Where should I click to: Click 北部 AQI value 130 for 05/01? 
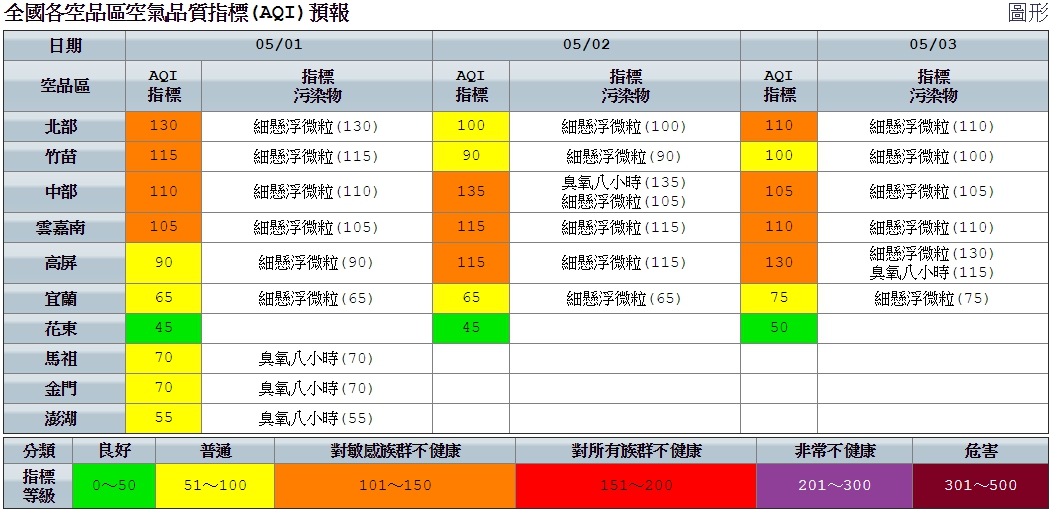click(x=164, y=126)
